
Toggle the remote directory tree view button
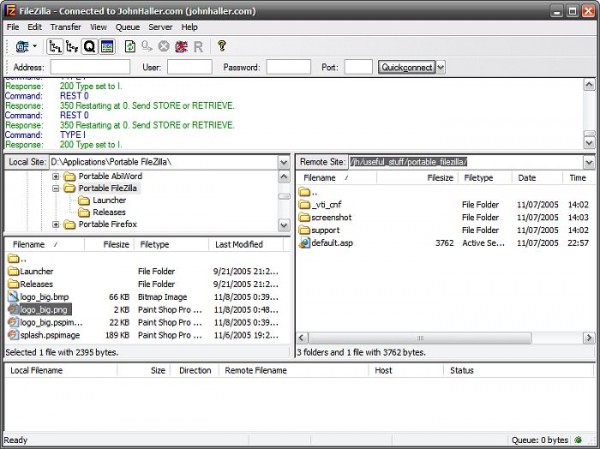[71, 46]
